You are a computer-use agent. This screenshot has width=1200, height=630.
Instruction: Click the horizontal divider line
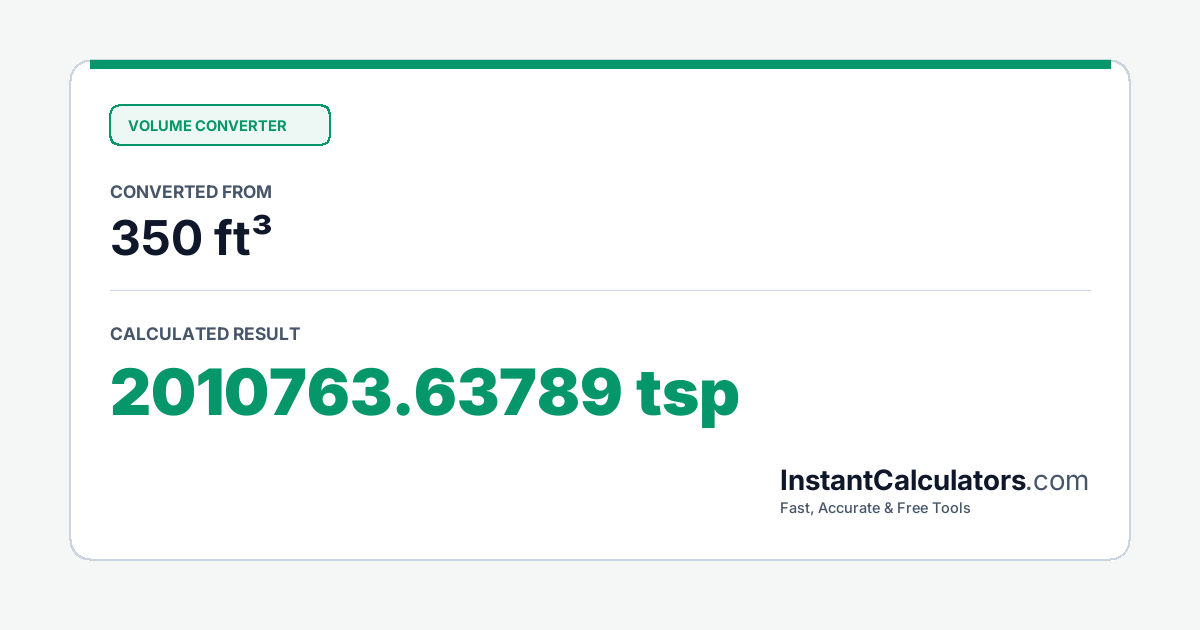(600, 291)
